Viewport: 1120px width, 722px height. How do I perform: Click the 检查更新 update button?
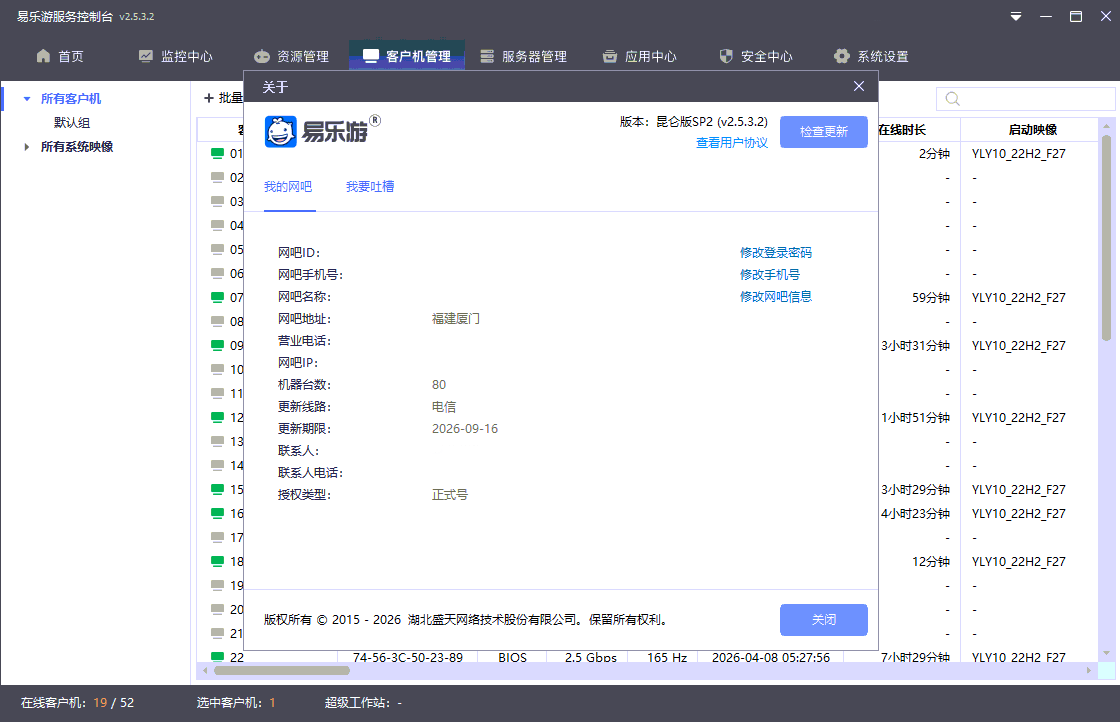[823, 131]
